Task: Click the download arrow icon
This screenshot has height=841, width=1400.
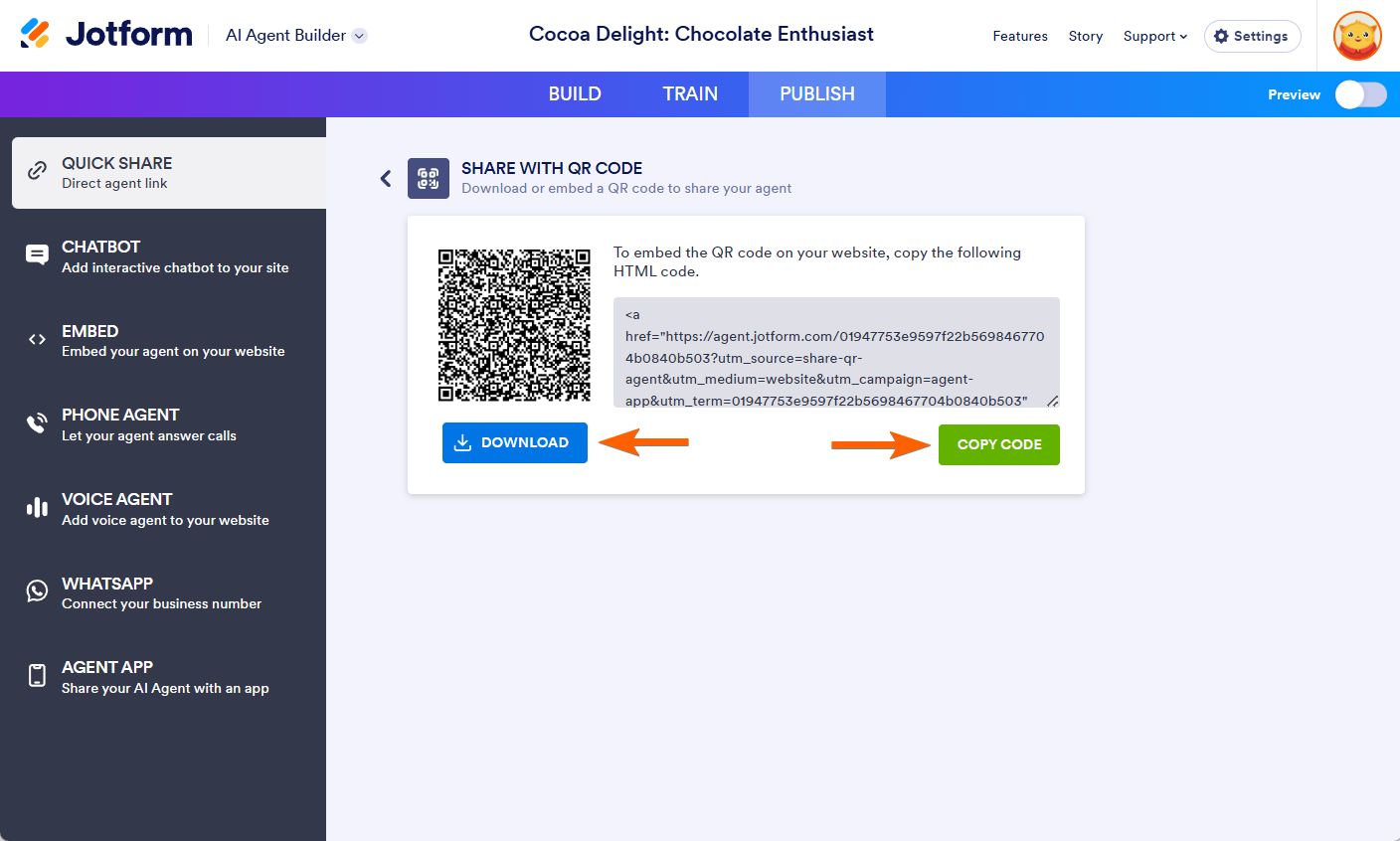Action: tap(462, 442)
